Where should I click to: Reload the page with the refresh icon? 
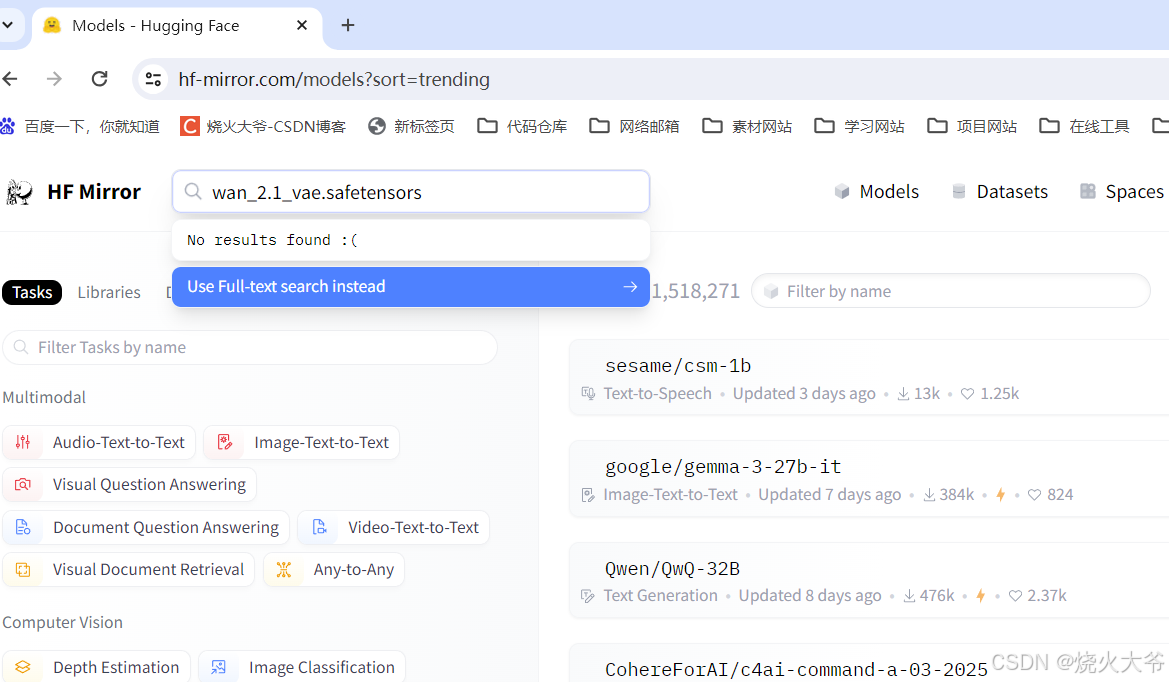(99, 79)
